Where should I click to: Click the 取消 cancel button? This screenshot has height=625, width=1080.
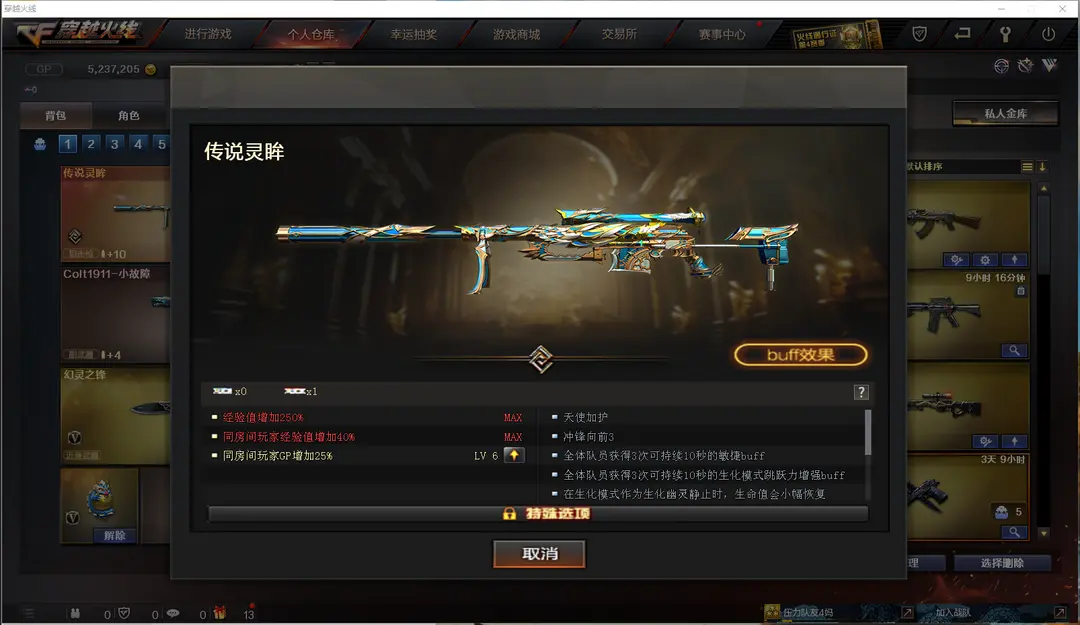(x=539, y=554)
